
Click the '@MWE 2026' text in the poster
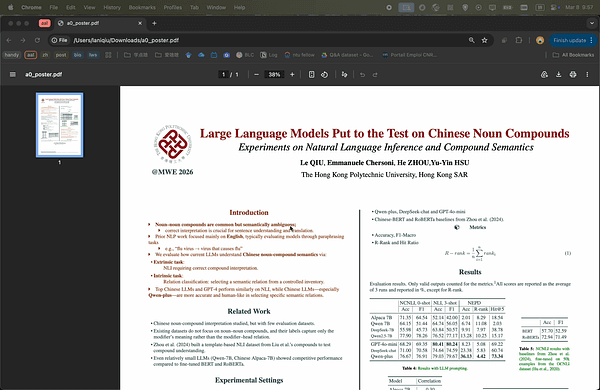[173, 172]
